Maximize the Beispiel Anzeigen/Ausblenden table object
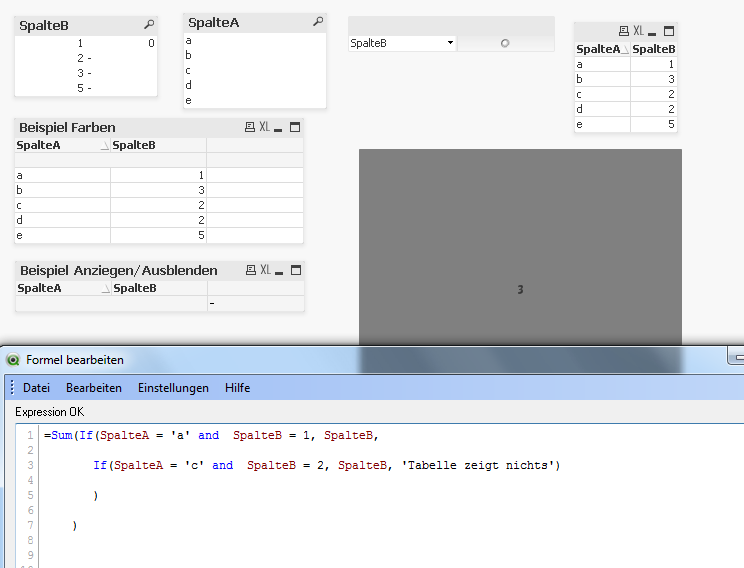The width and height of the screenshot is (744, 568). point(295,270)
